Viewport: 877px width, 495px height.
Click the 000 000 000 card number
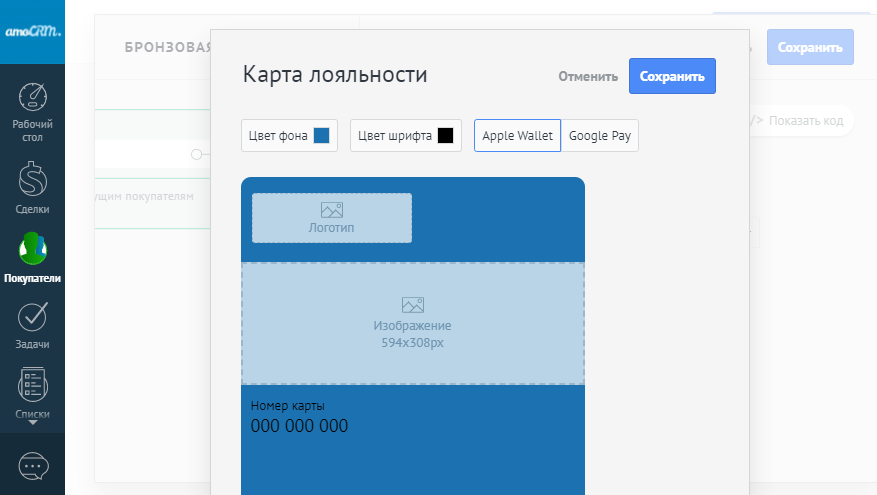(x=299, y=426)
